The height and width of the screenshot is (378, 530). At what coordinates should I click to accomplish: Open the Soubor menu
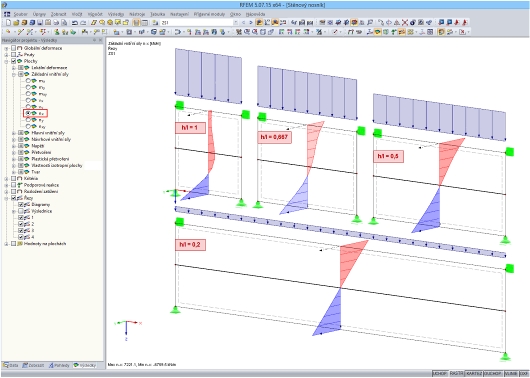(x=20, y=14)
